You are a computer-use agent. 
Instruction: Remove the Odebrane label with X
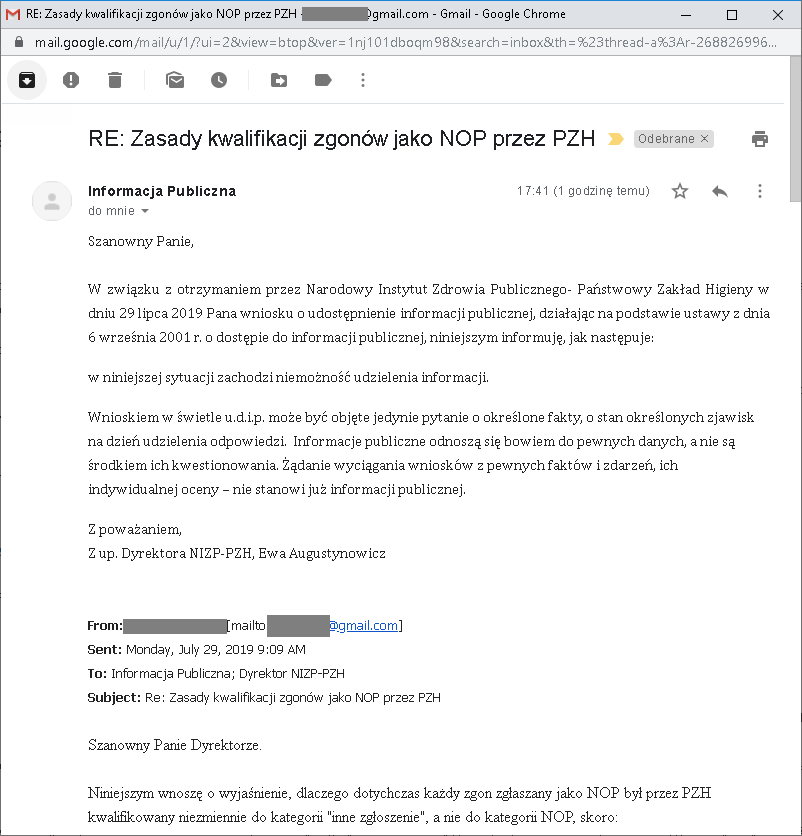pyautogui.click(x=705, y=139)
